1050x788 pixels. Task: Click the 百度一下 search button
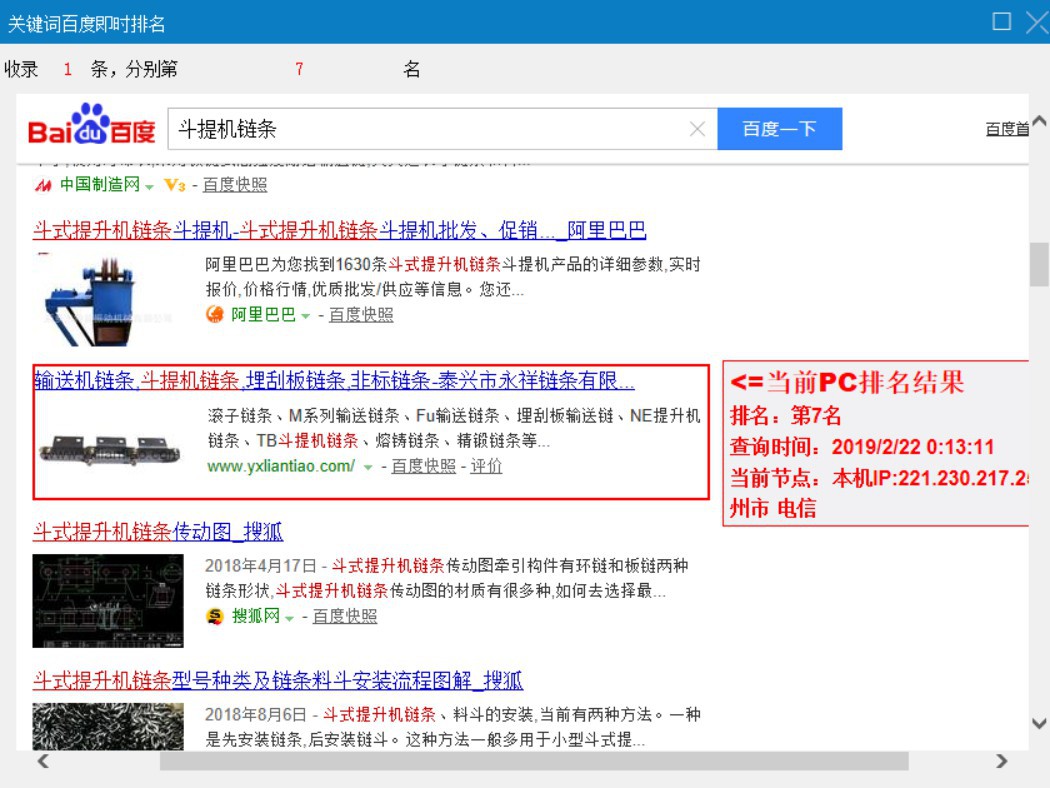coord(779,129)
